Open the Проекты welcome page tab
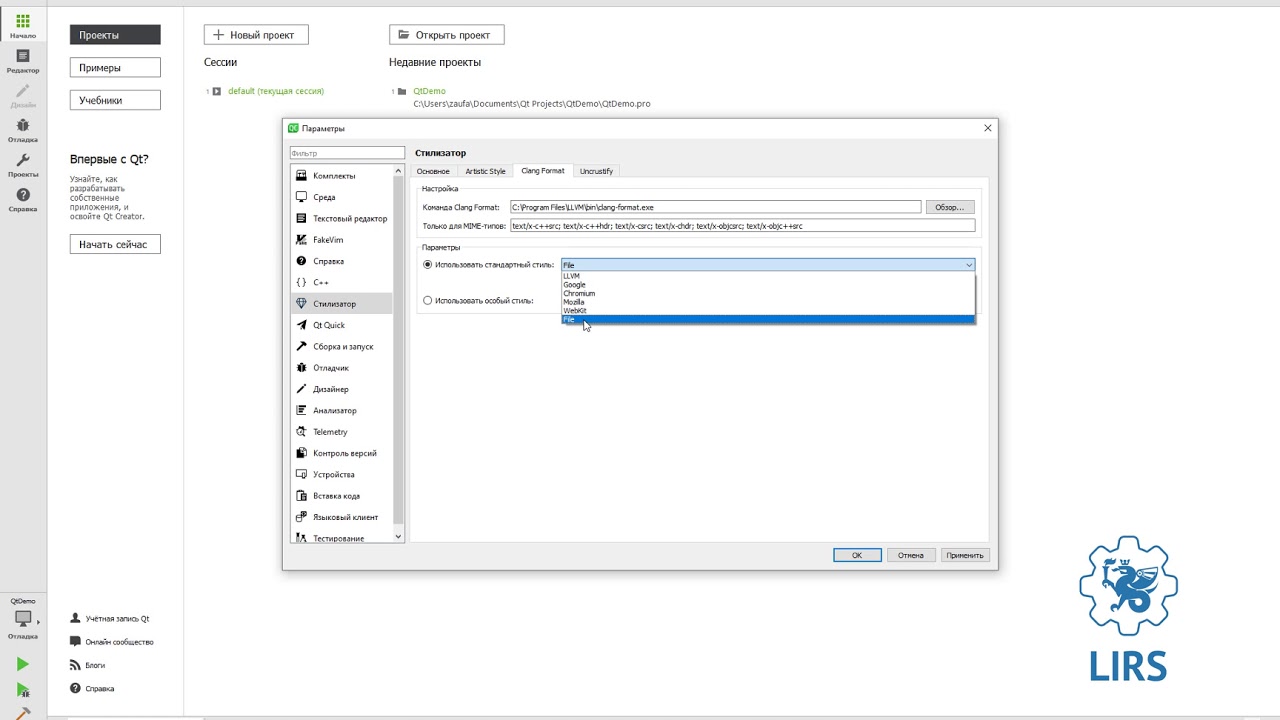The image size is (1280, 720). click(x=115, y=35)
